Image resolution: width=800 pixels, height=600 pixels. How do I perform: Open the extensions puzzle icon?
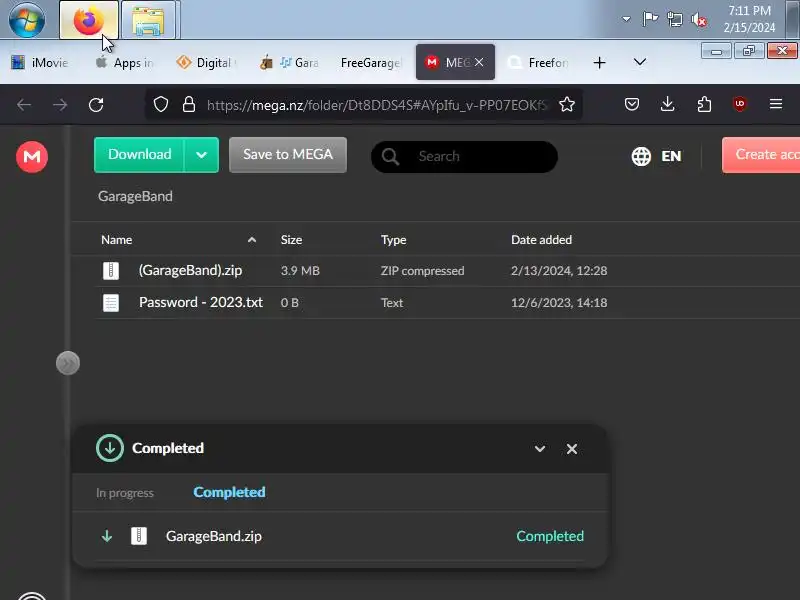(704, 105)
